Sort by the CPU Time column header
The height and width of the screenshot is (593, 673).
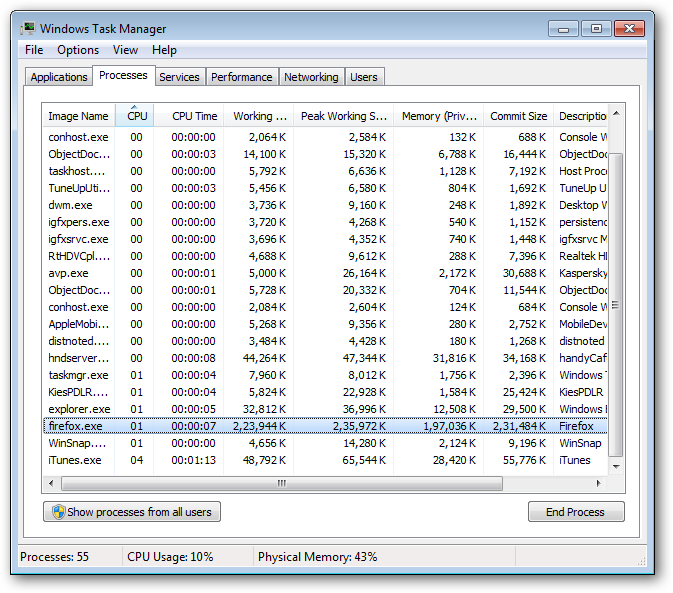188,116
